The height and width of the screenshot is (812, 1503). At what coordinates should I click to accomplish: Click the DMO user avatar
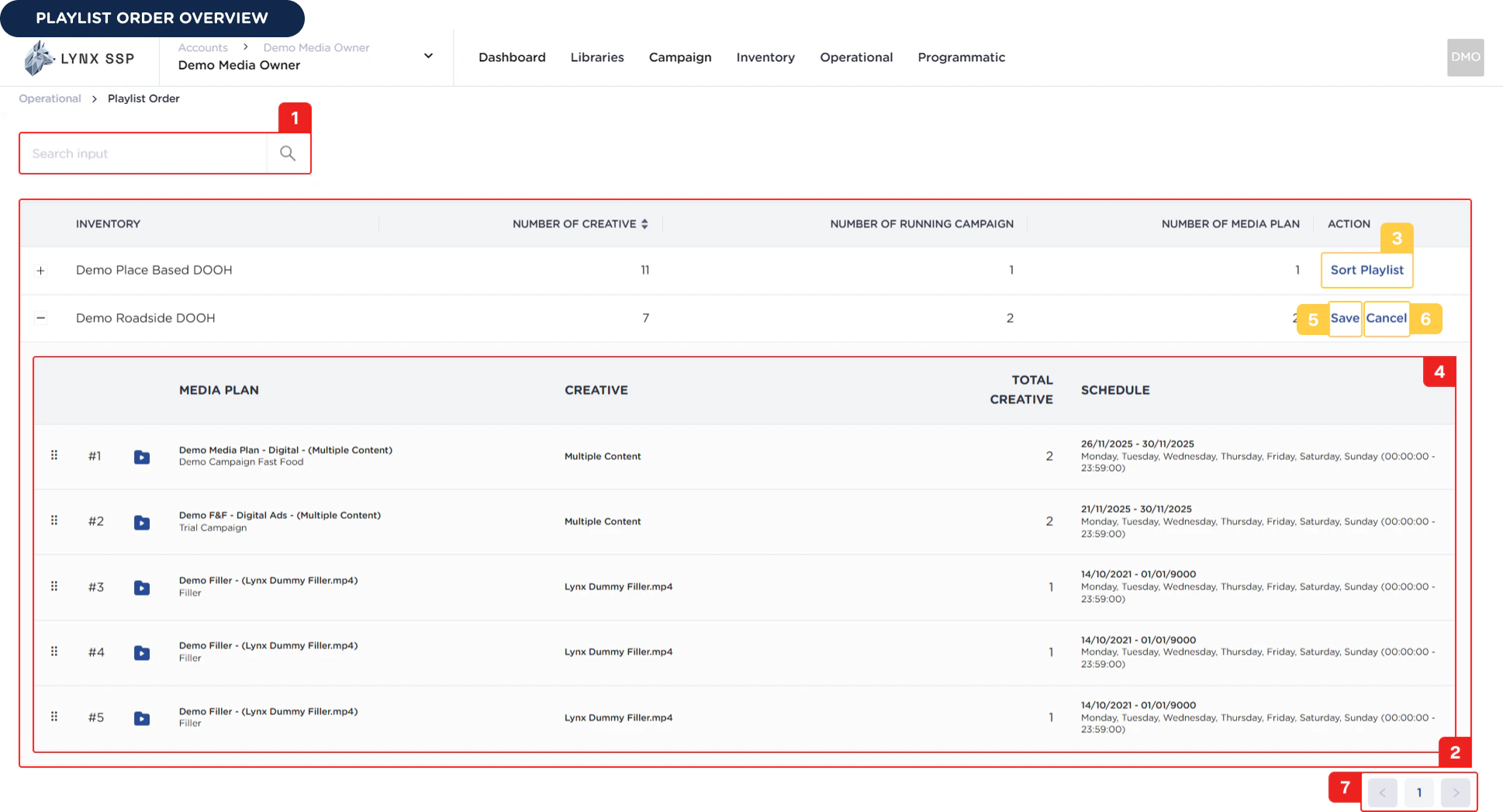tap(1465, 57)
